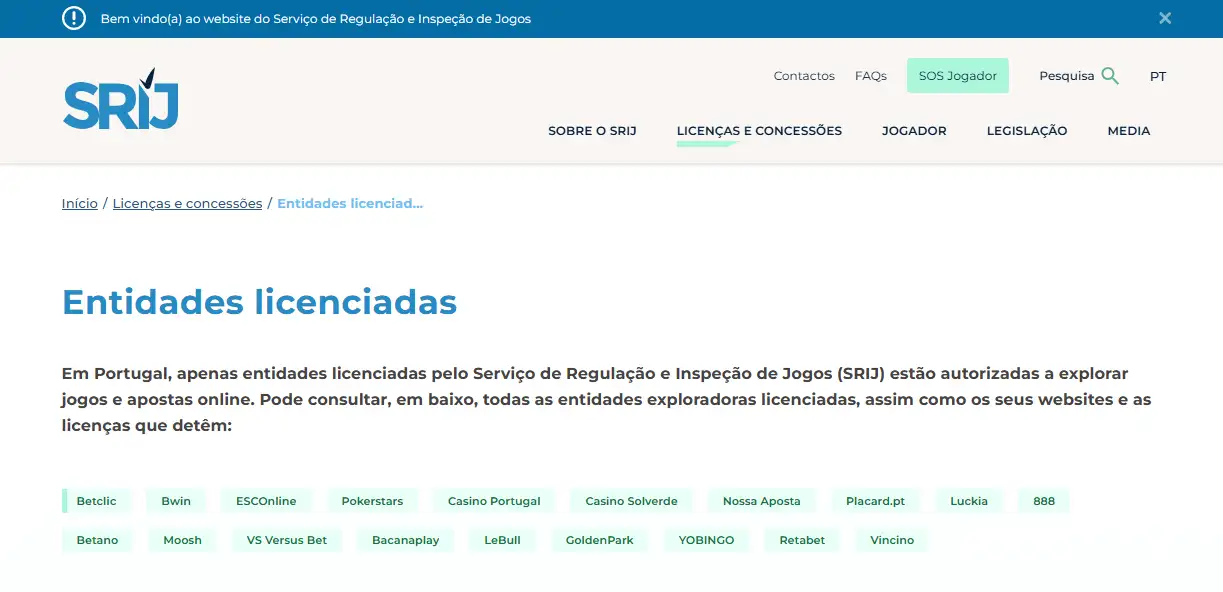
Task: Select the 888 tag
Action: (1044, 501)
